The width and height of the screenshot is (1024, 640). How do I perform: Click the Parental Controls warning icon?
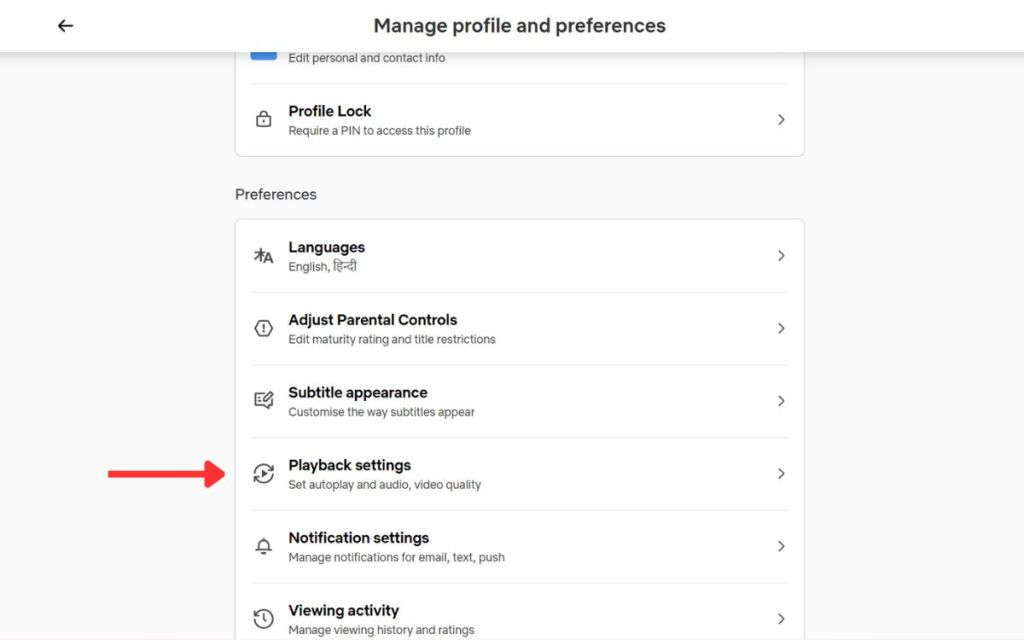264,328
